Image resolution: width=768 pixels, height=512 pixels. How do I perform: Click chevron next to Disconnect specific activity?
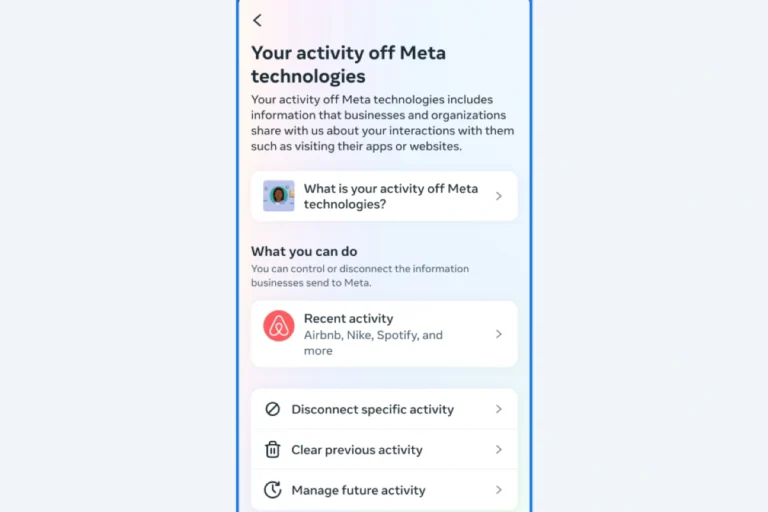coord(499,409)
